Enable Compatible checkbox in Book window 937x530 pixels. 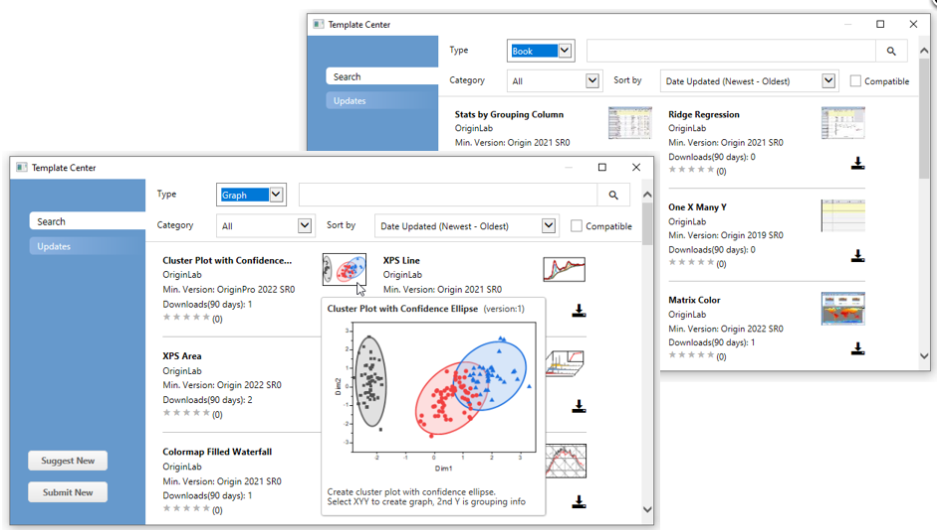[x=855, y=81]
